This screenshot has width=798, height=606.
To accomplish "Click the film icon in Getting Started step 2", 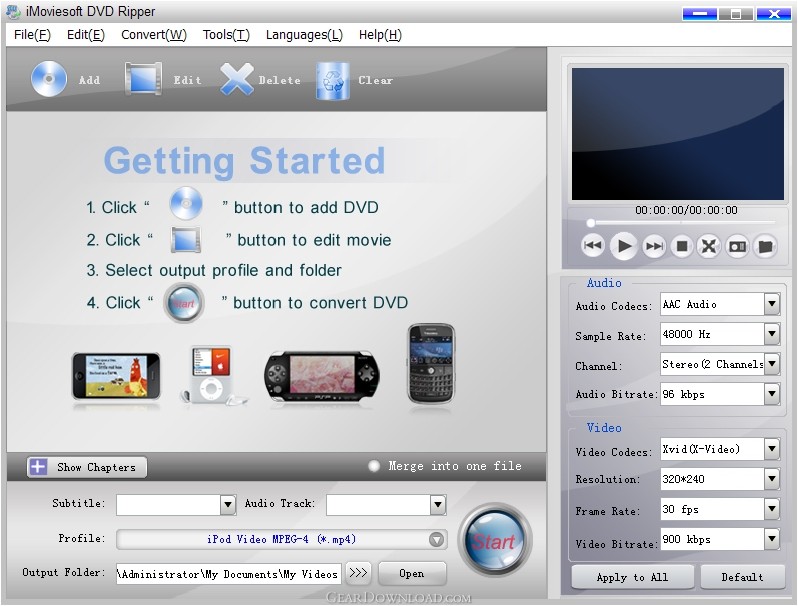I will pyautogui.click(x=186, y=240).
